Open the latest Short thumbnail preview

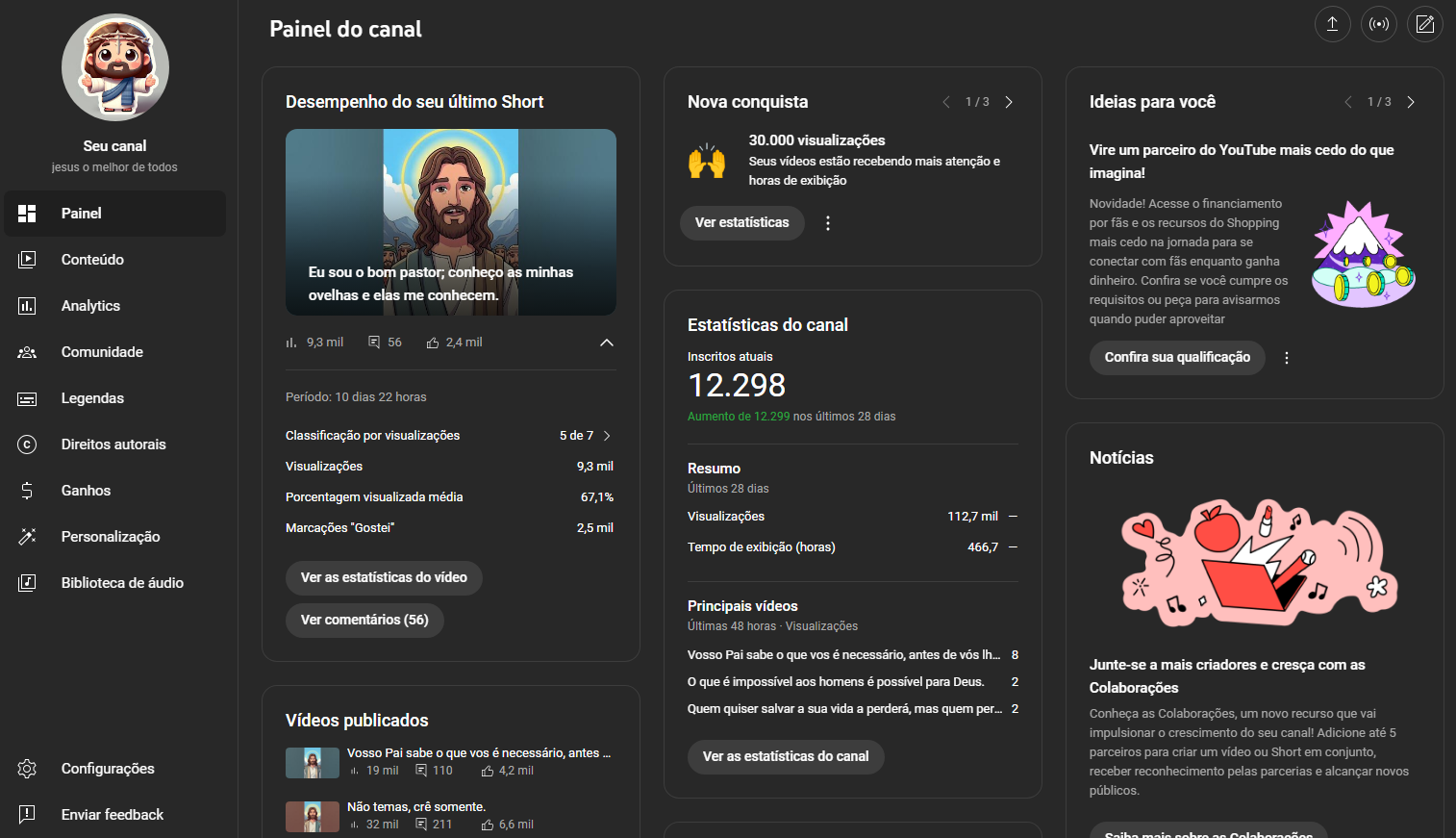(x=450, y=222)
